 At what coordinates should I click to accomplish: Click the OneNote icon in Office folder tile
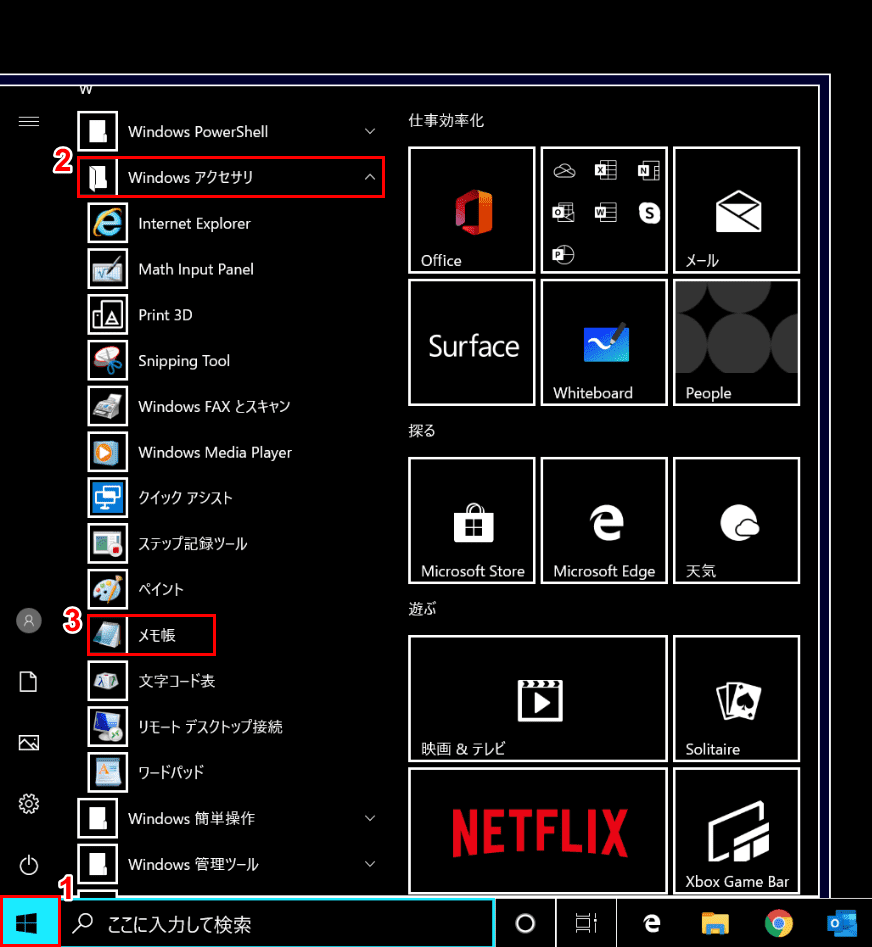coord(649,171)
